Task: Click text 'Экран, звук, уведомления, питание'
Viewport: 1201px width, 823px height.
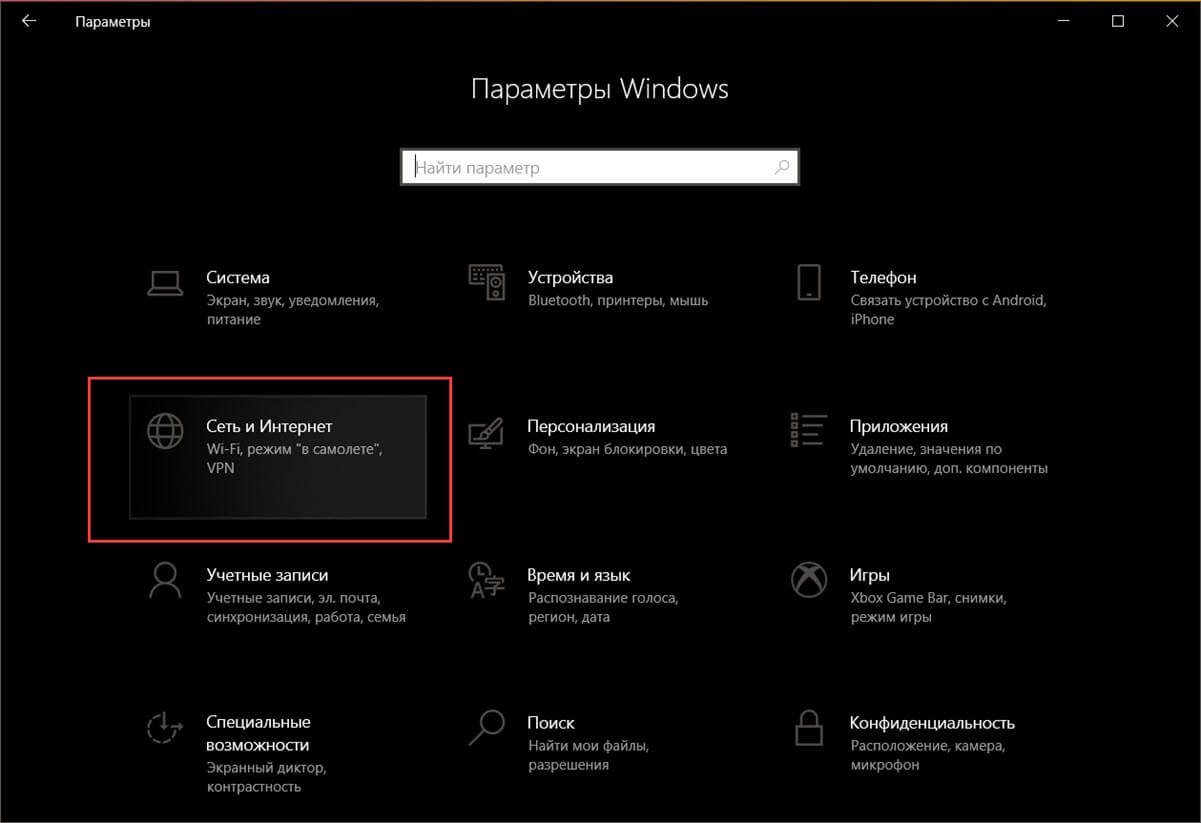Action: [x=293, y=309]
